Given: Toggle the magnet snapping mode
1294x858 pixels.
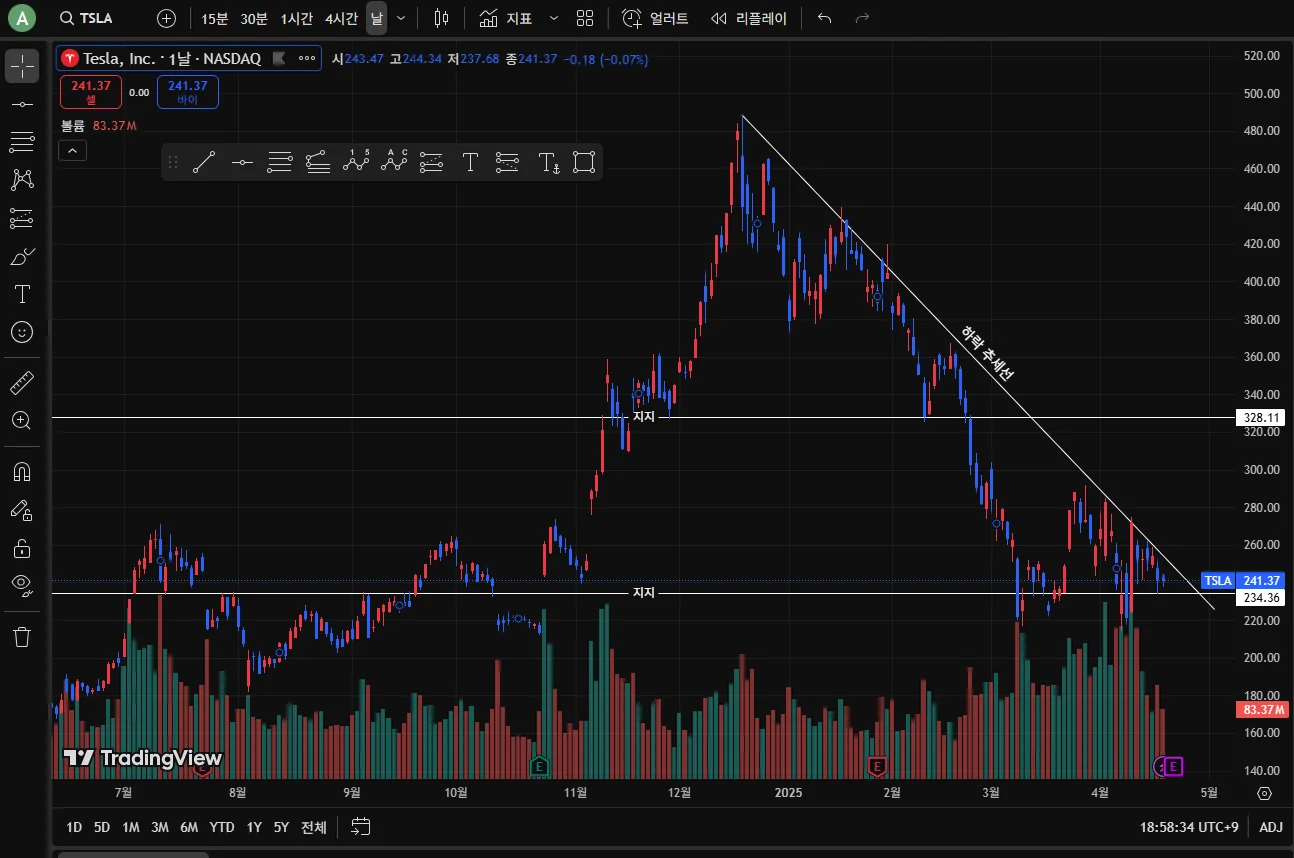Looking at the screenshot, I should pos(22,472).
